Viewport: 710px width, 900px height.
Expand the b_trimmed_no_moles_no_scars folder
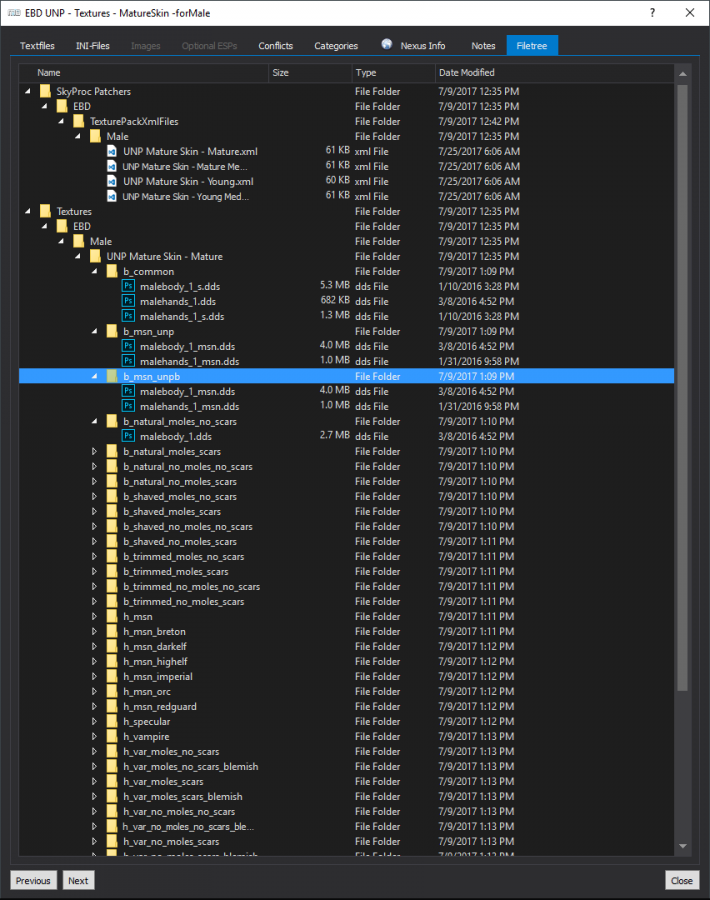click(94, 586)
